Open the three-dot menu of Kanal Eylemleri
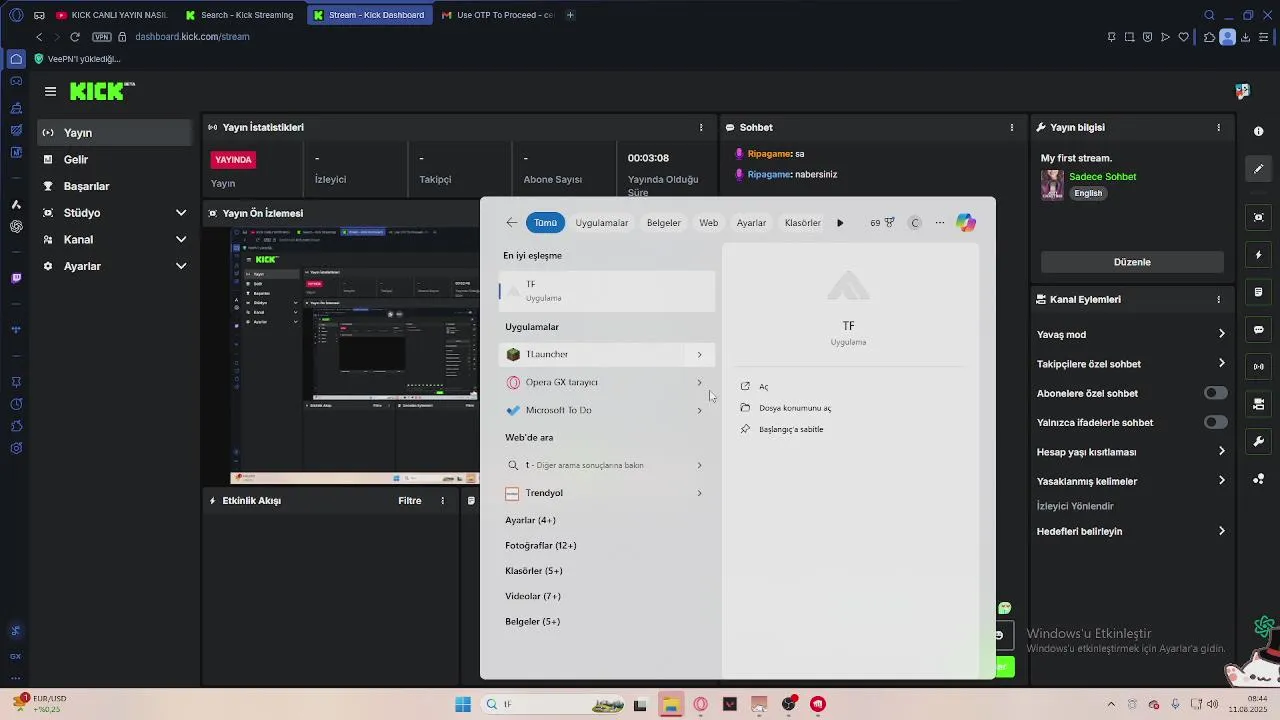Screen dimensions: 1280x720 (x=1218, y=299)
